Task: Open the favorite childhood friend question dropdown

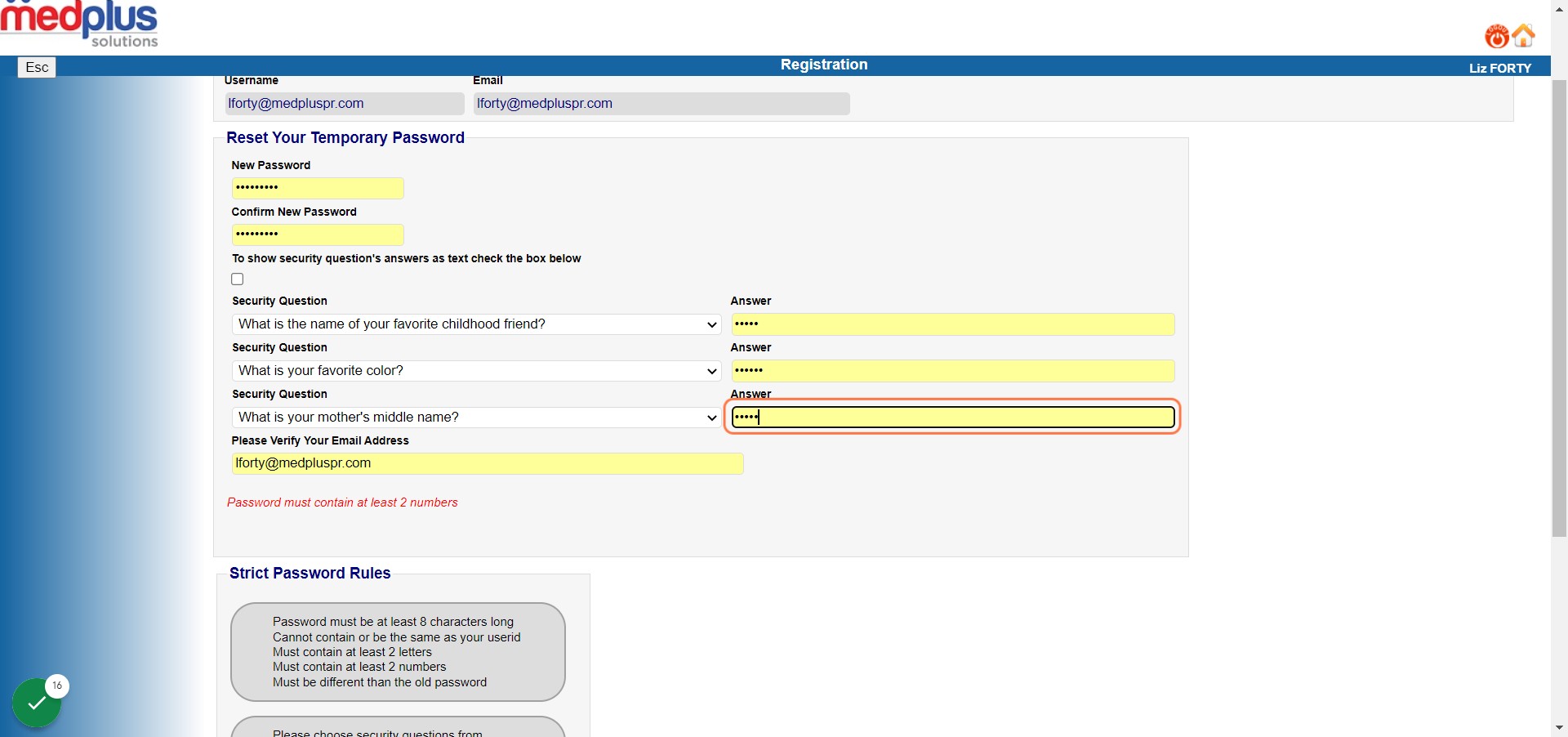Action: 477,324
